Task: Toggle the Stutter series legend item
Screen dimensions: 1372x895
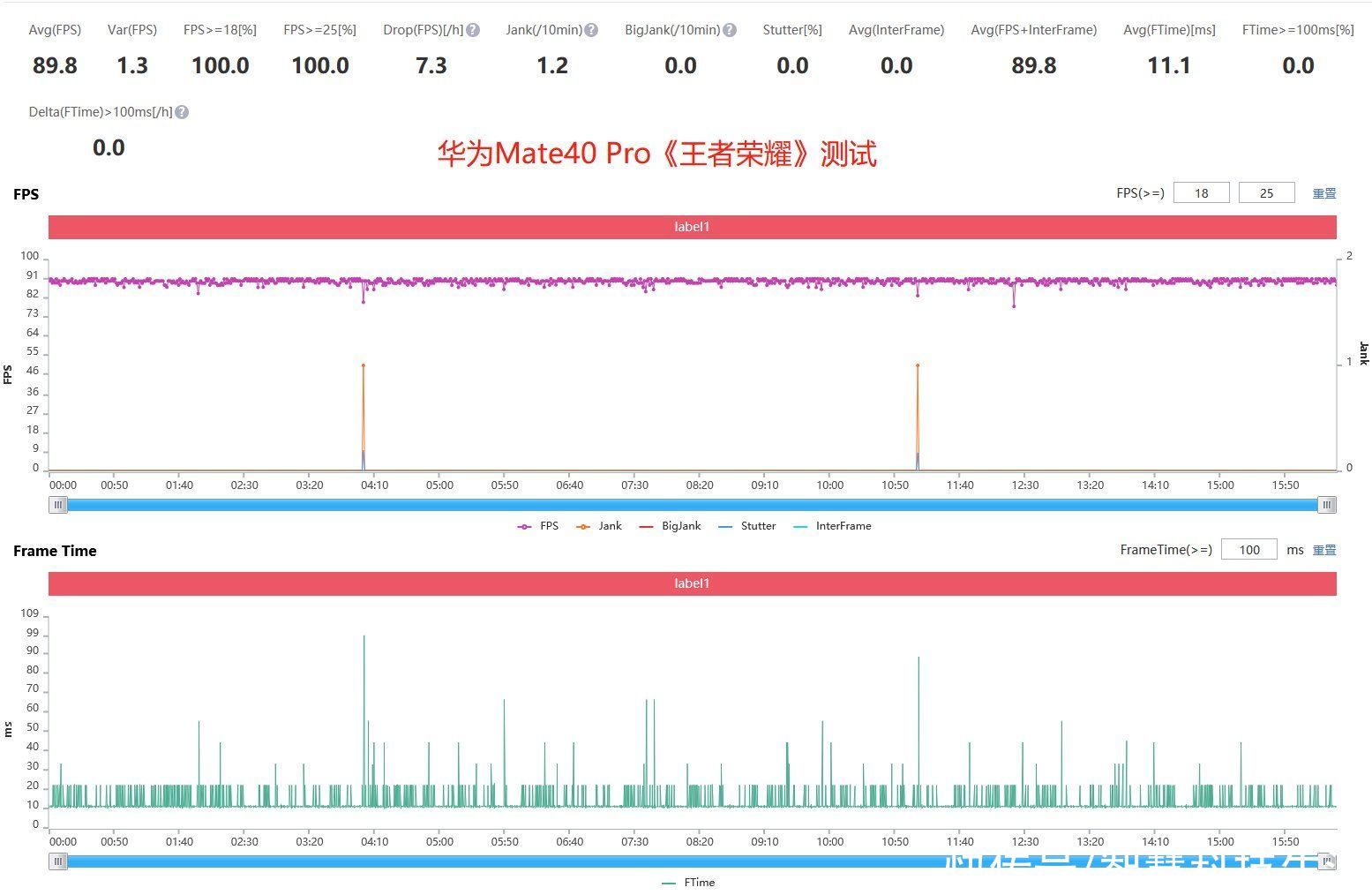Action: [747, 526]
